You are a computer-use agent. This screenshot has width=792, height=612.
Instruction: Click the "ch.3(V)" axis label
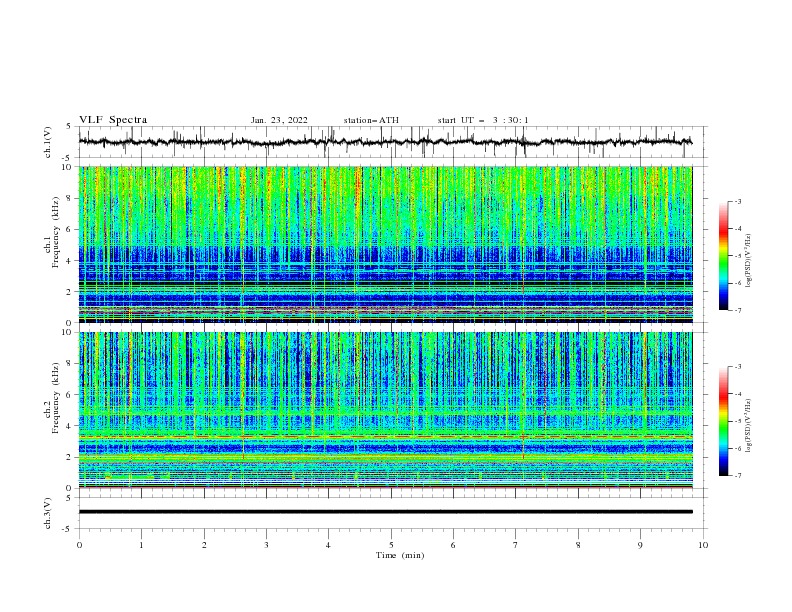click(48, 513)
